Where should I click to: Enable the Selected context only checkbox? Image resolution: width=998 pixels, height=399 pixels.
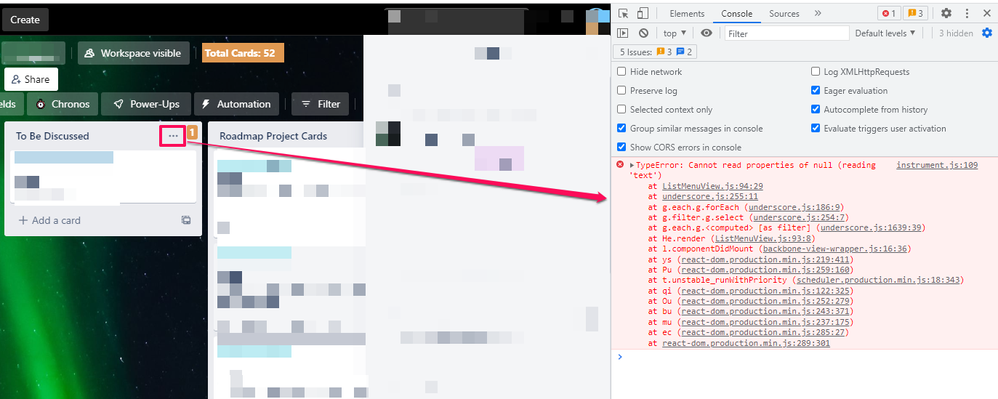pos(622,109)
